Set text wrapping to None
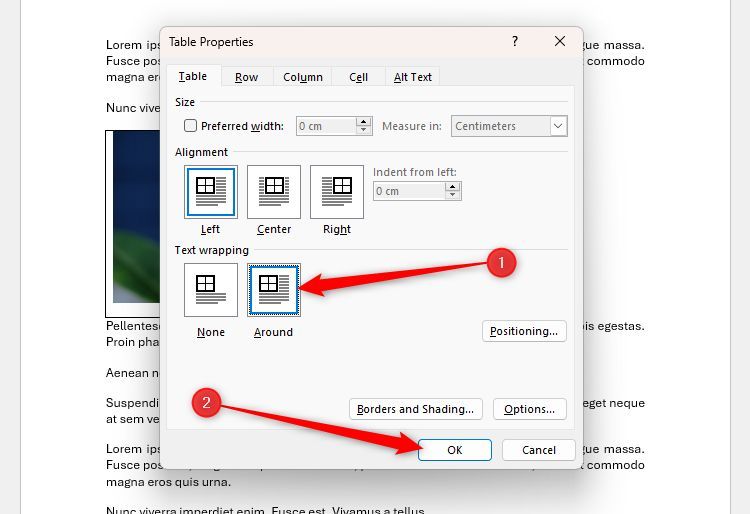750x514 pixels. [211, 289]
